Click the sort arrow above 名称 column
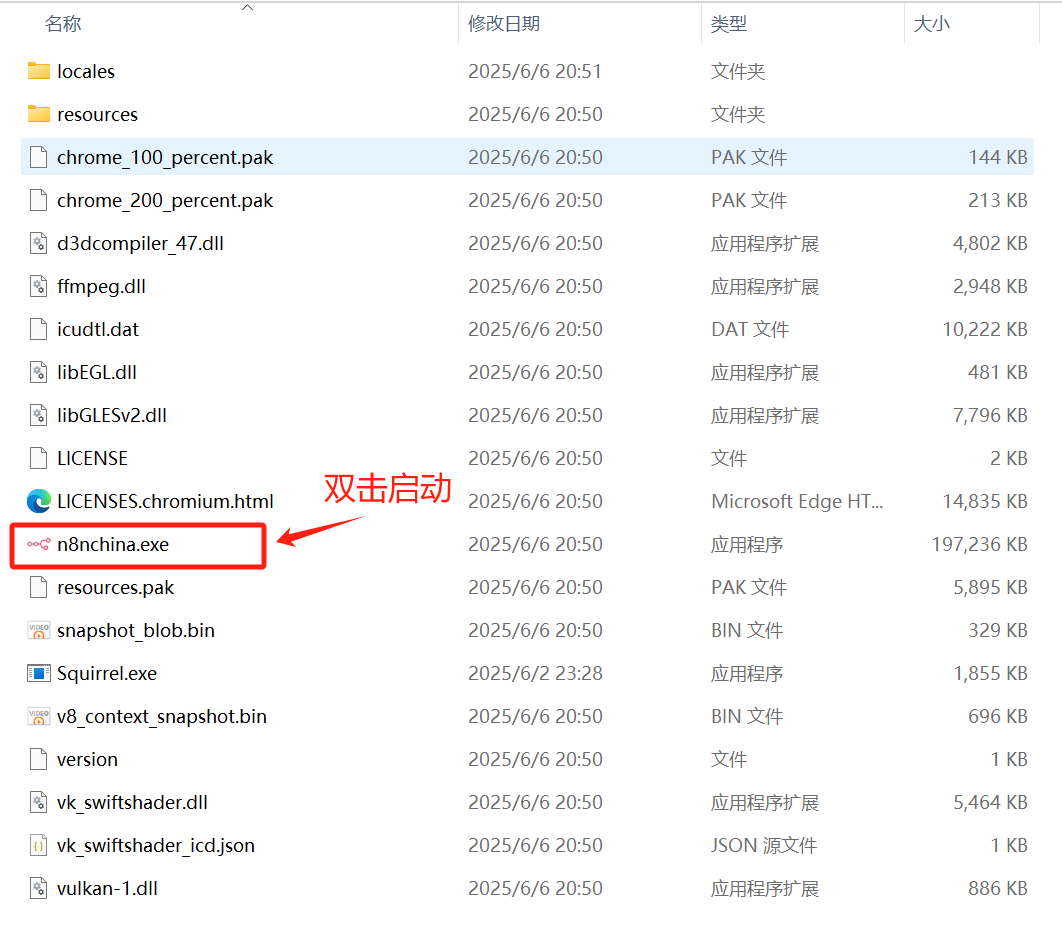This screenshot has height=942, width=1062. 248,7
